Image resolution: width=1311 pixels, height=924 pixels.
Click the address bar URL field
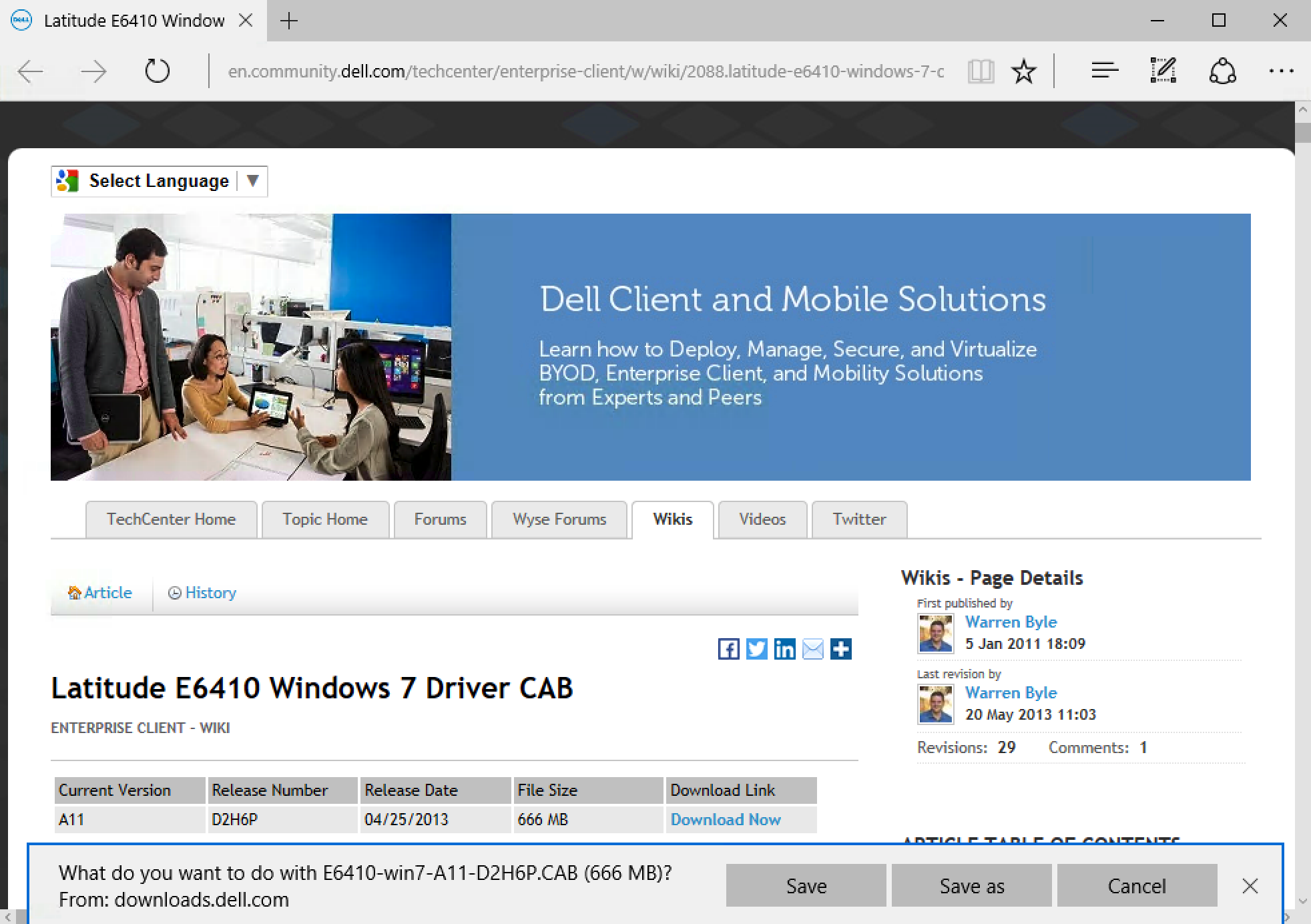(x=585, y=71)
